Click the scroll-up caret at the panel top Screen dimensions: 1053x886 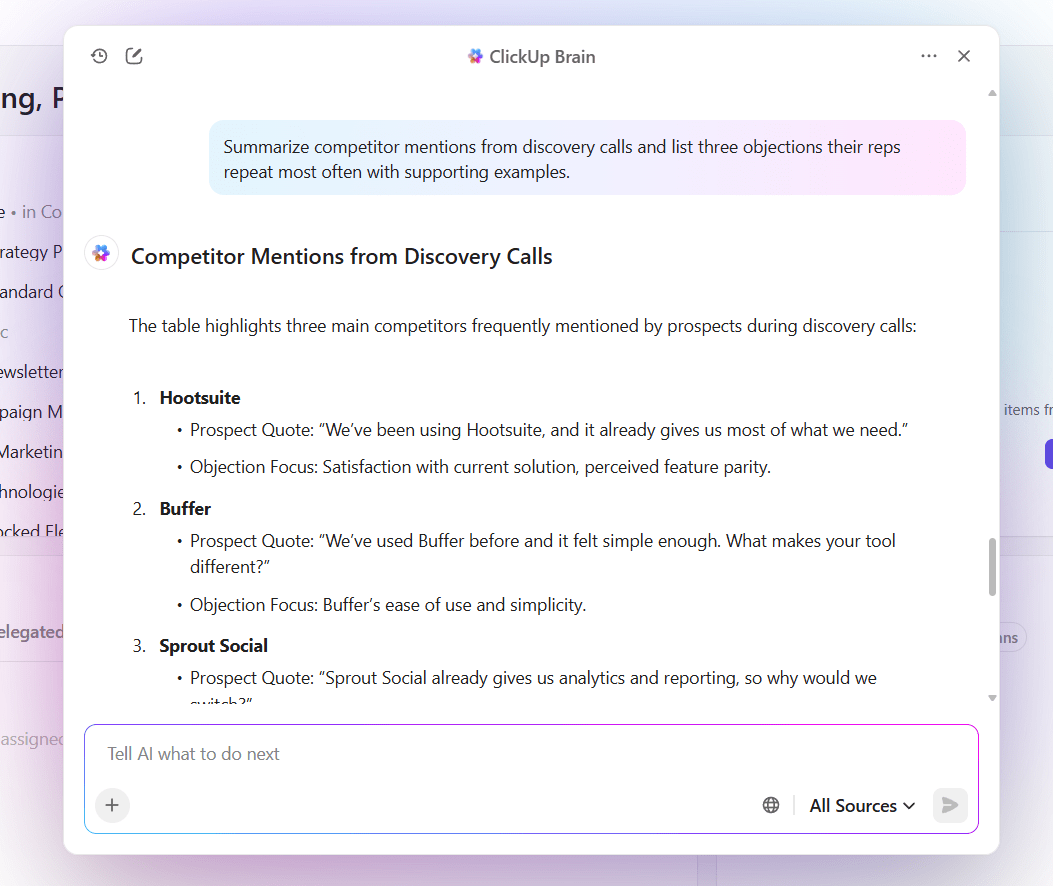[991, 92]
